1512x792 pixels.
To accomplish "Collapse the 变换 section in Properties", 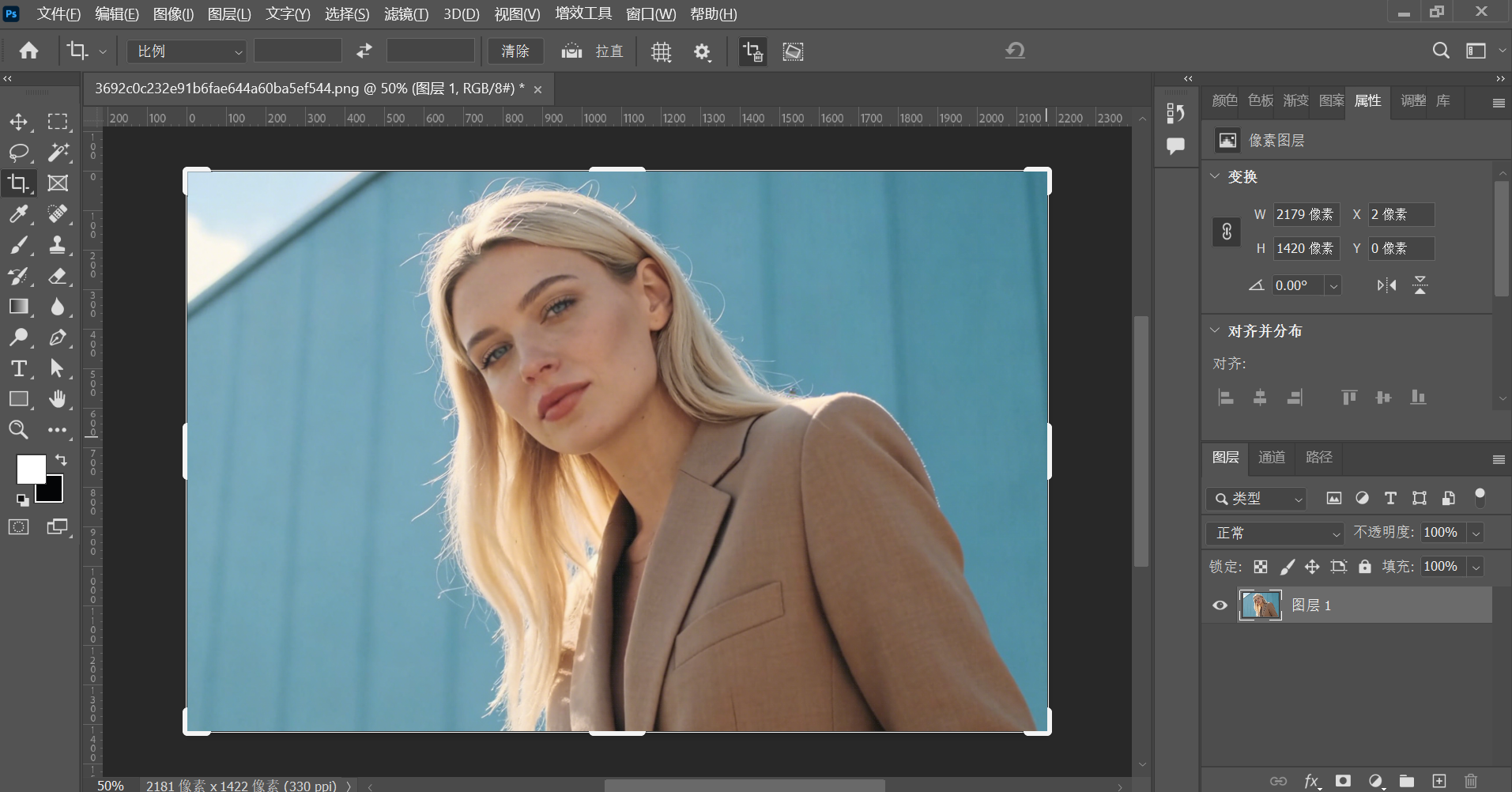I will pyautogui.click(x=1216, y=177).
